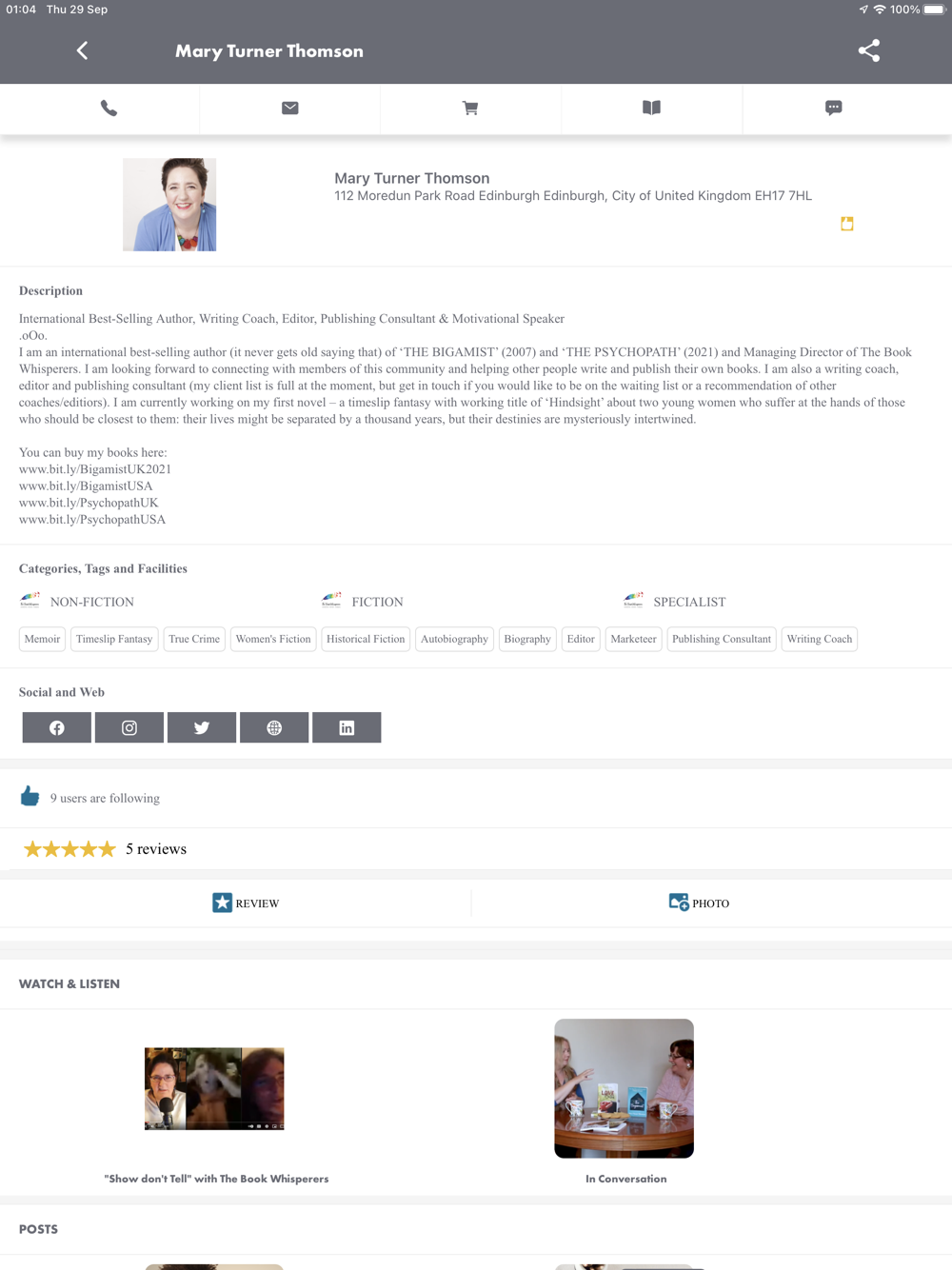This screenshot has height=1270, width=952.
Task: Tap the chat bubble icon
Action: point(834,109)
